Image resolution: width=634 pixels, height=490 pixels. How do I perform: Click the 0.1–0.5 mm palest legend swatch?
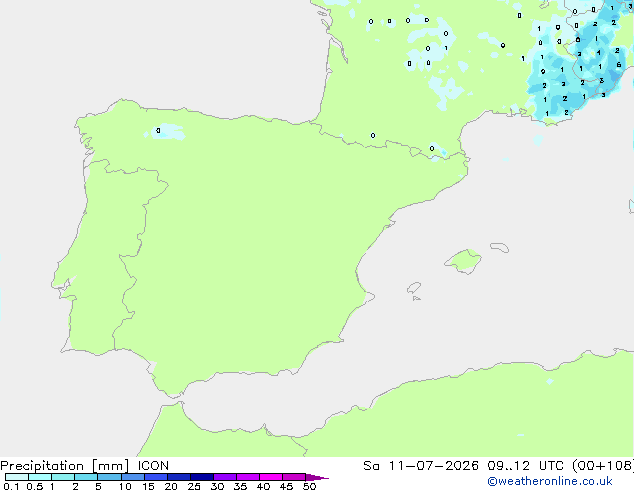(x=17, y=477)
